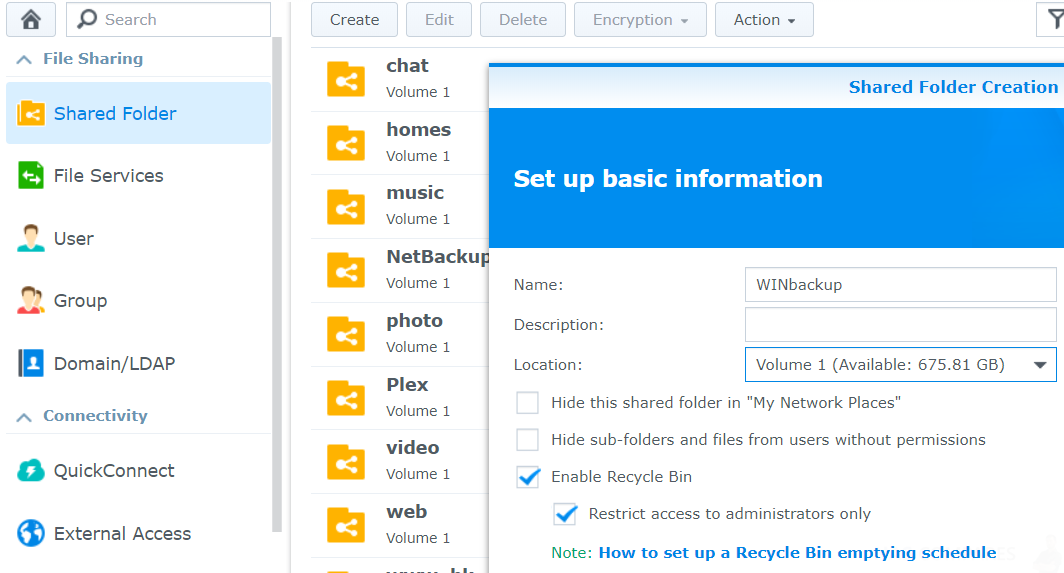Check Hide sub-folders and files from users
1064x573 pixels.
pyautogui.click(x=527, y=440)
